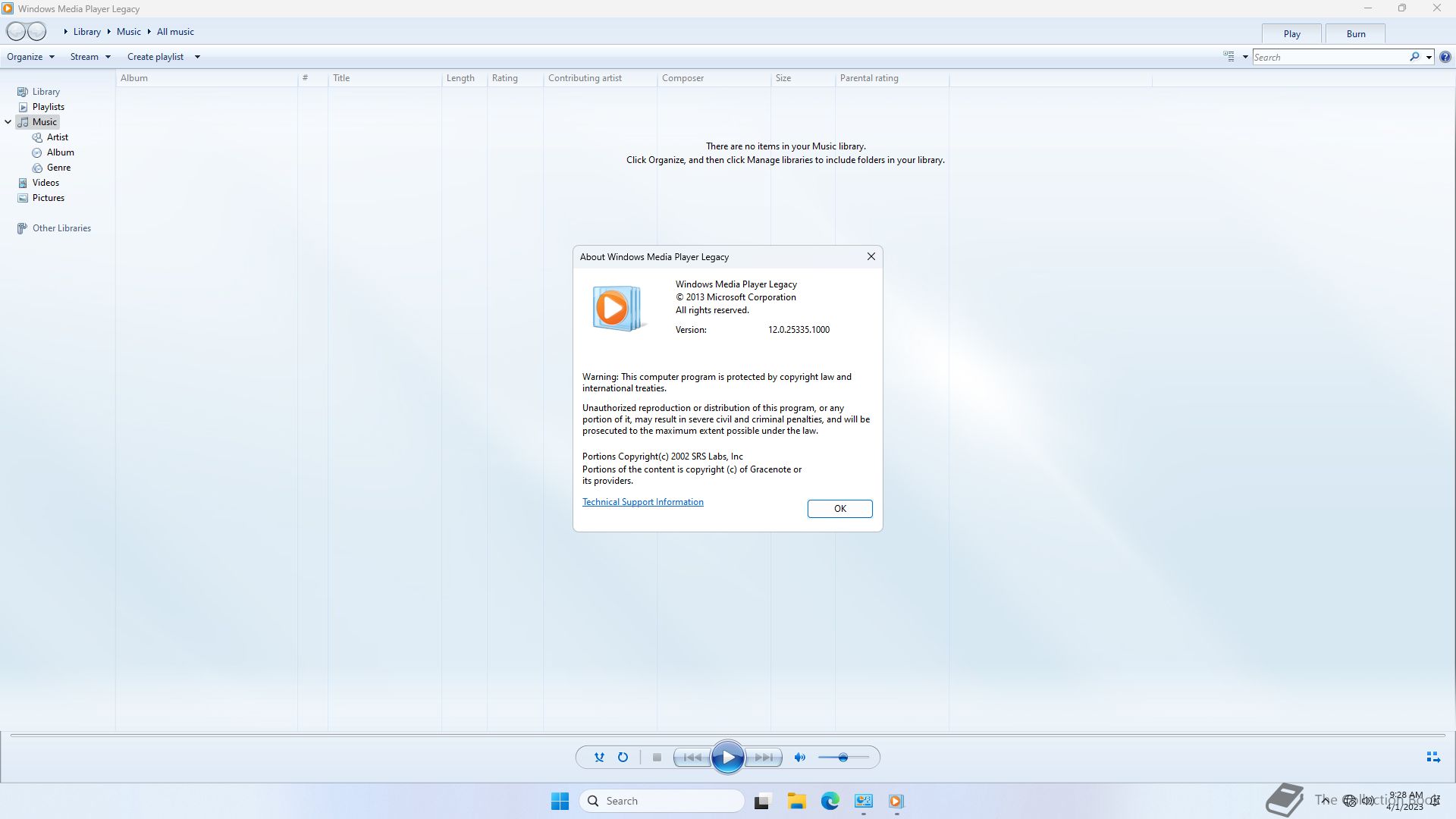Open Task View from the taskbar
Viewport: 1456px width, 819px height.
[x=762, y=801]
